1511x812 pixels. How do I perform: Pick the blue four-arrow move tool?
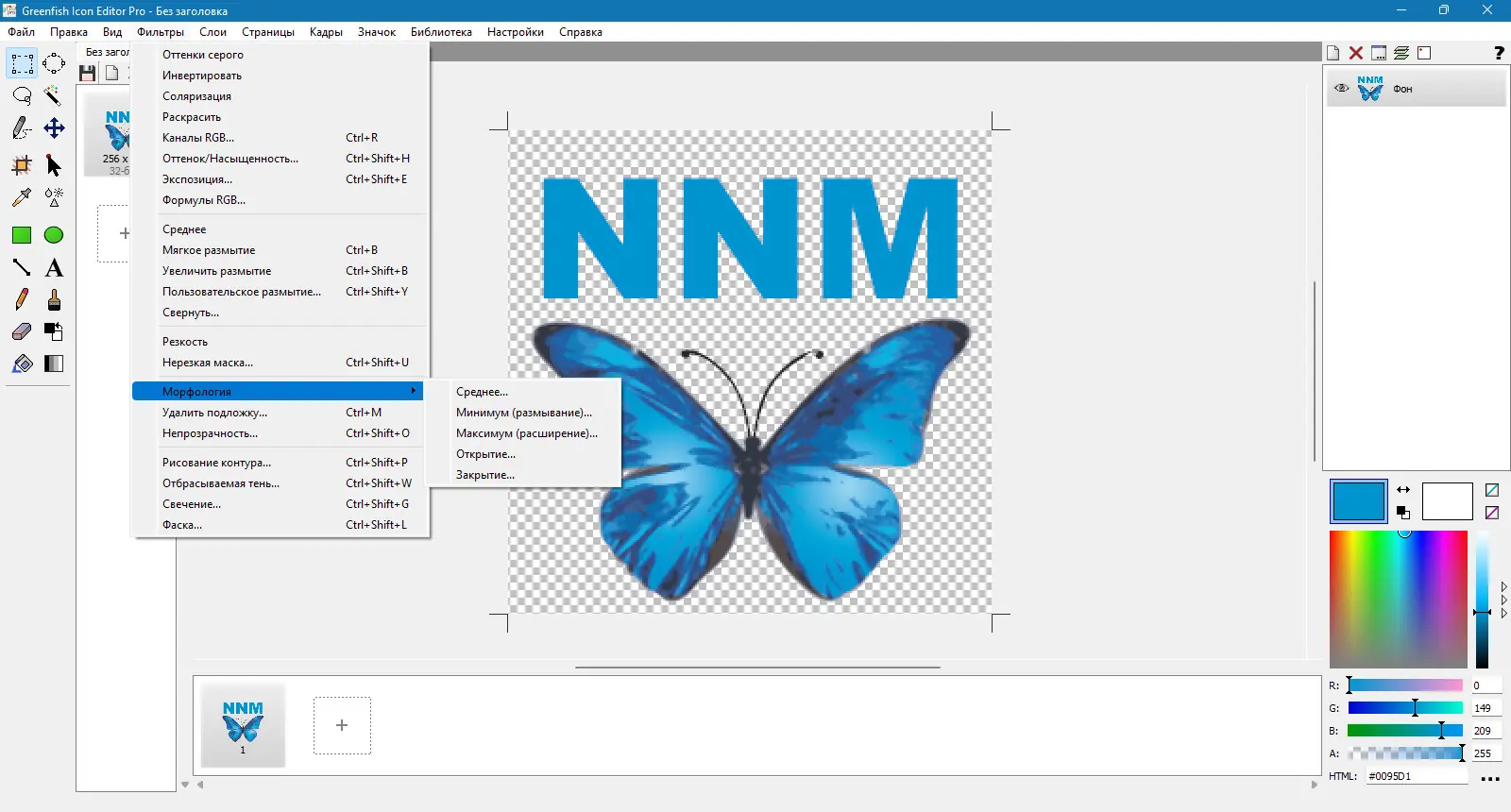(54, 127)
